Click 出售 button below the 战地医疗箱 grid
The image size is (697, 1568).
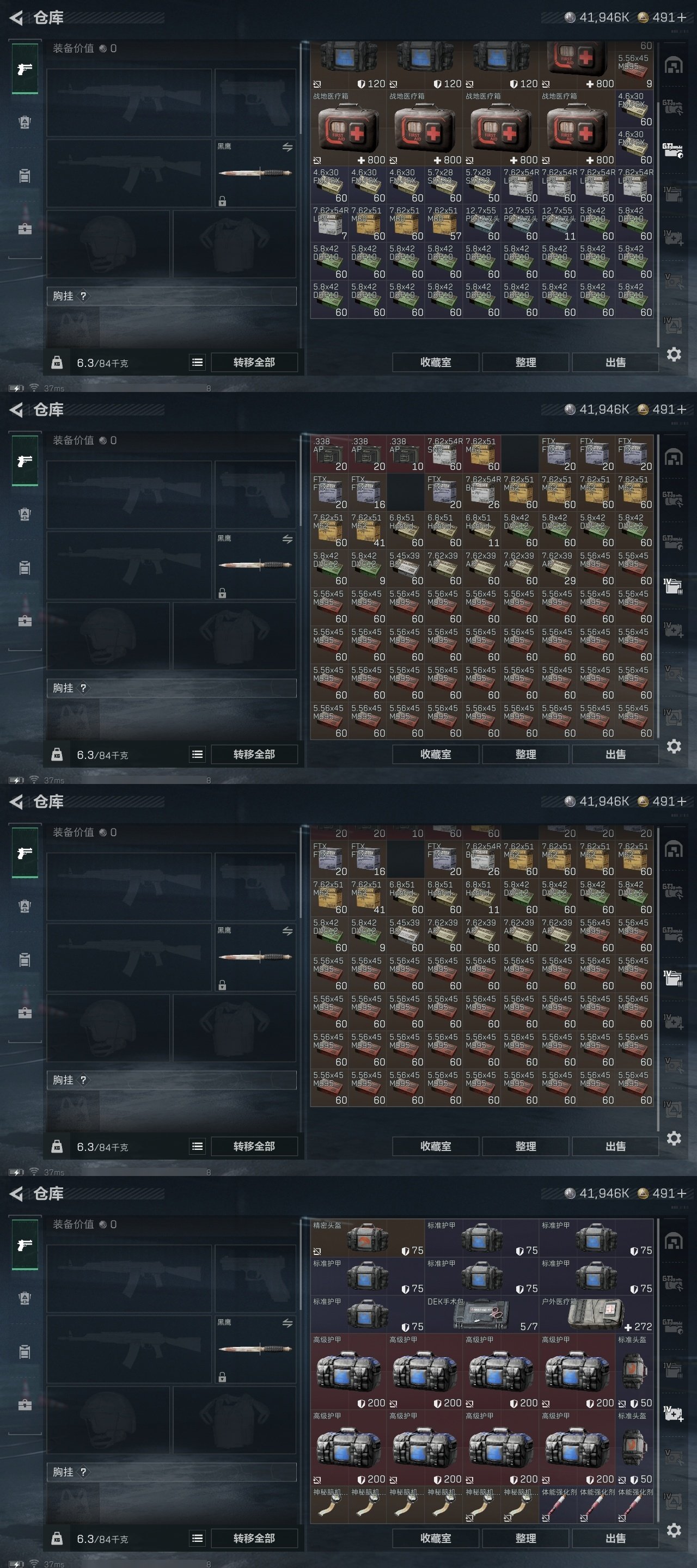pos(615,362)
